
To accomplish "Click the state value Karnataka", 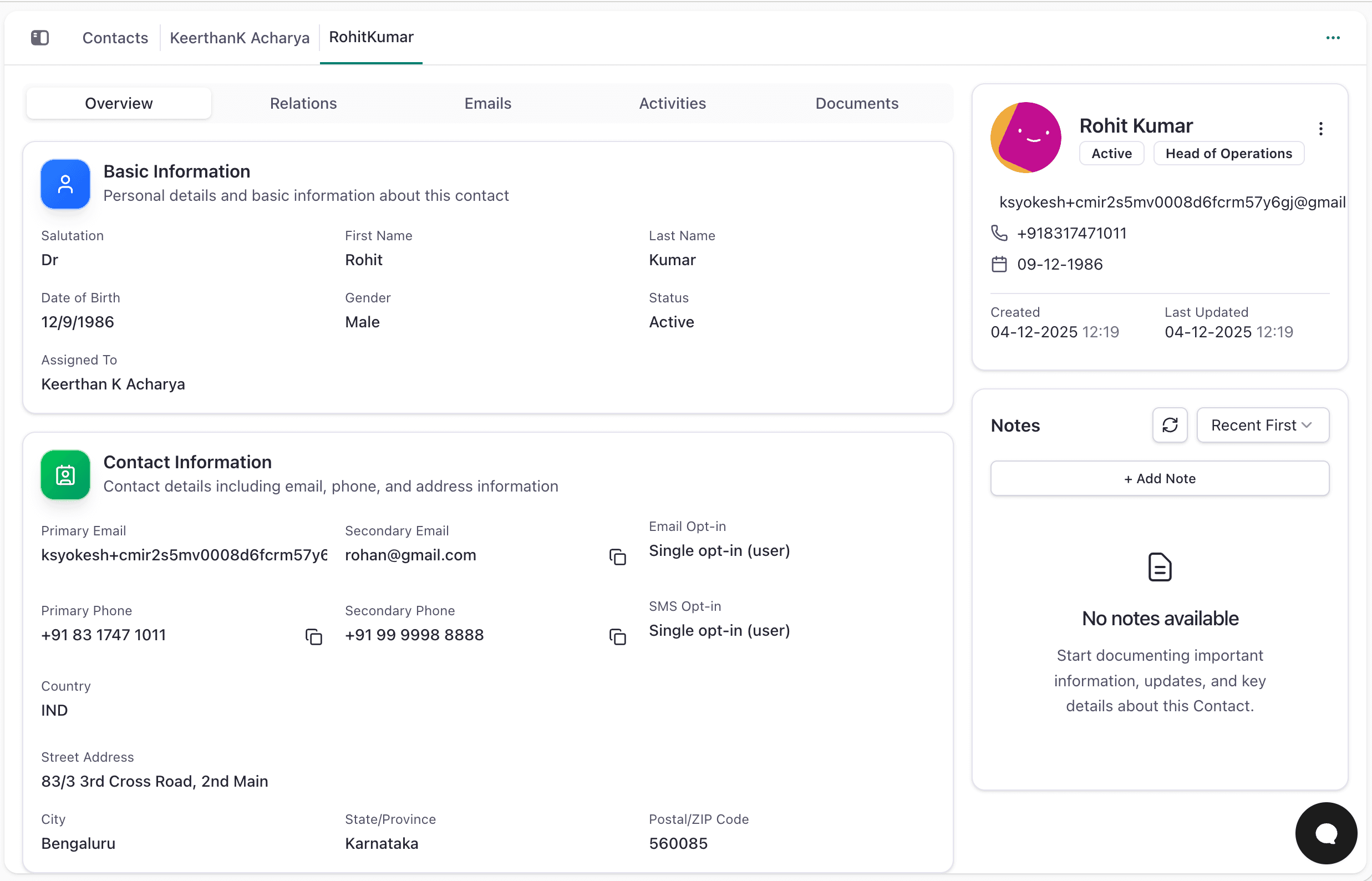I will (382, 843).
